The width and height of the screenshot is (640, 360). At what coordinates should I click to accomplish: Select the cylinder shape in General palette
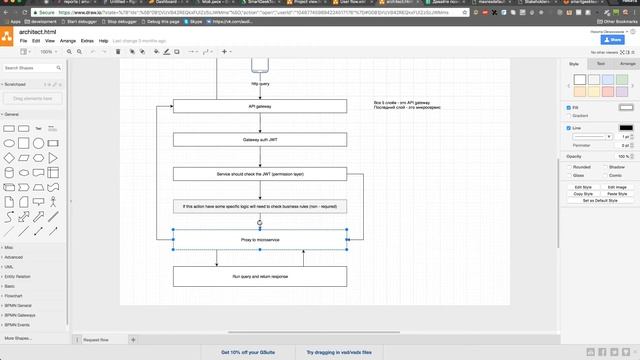(x=9, y=173)
